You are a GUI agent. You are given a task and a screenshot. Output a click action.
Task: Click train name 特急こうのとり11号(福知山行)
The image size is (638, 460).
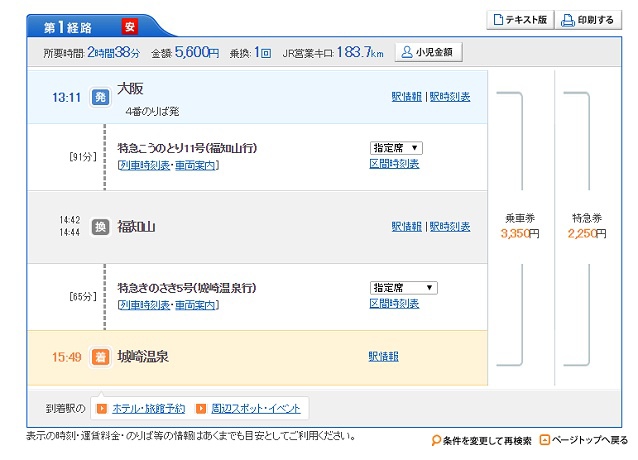click(187, 148)
